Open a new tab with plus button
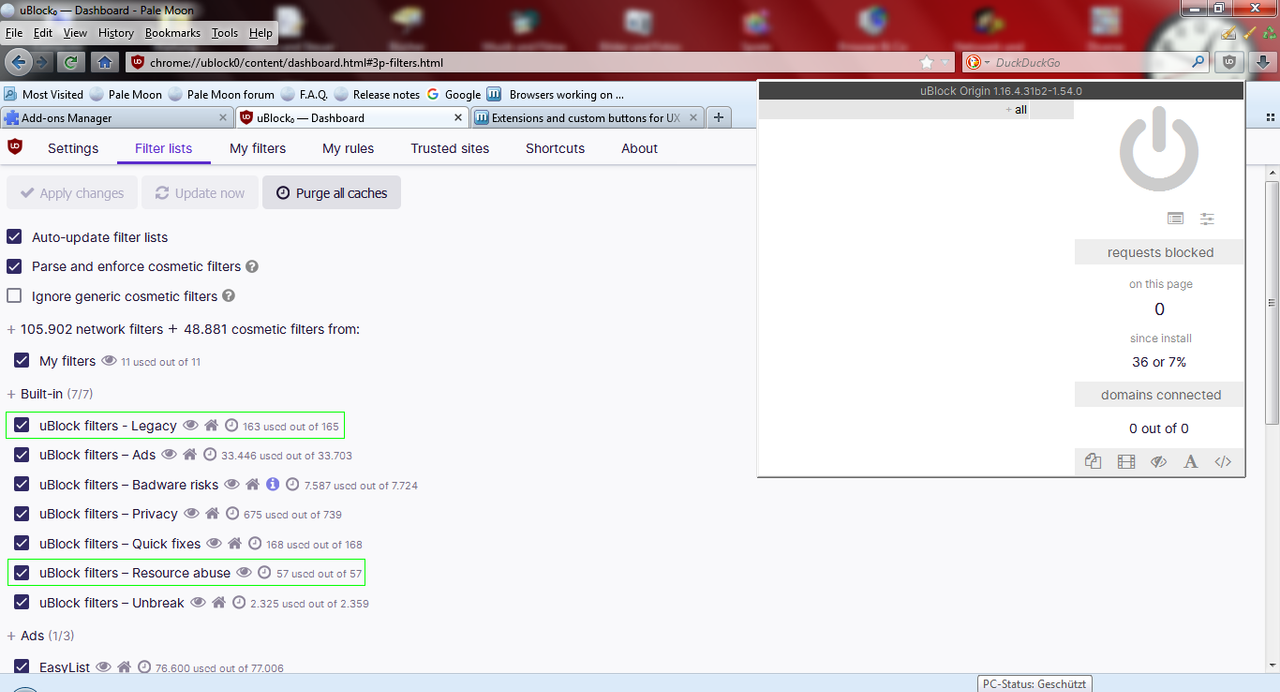The width and height of the screenshot is (1280, 692). coord(718,118)
